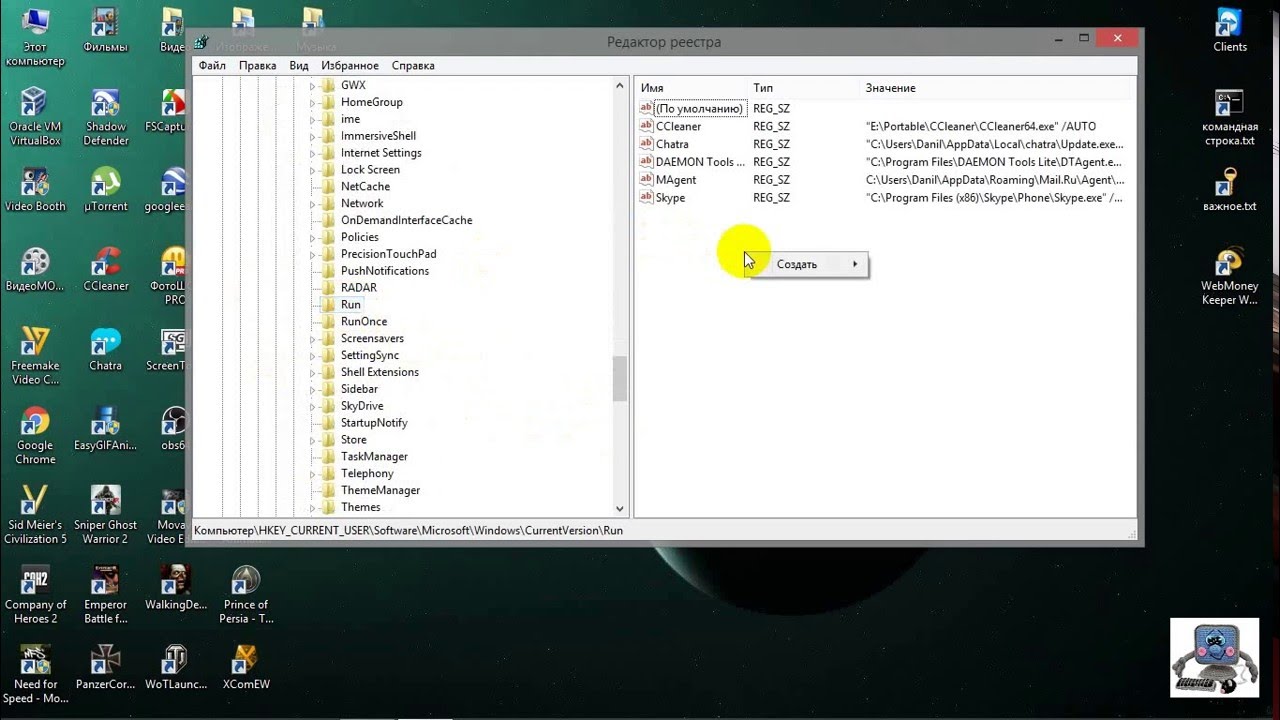1280x720 pixels.
Task: Open the Файл menu
Action: (x=212, y=65)
